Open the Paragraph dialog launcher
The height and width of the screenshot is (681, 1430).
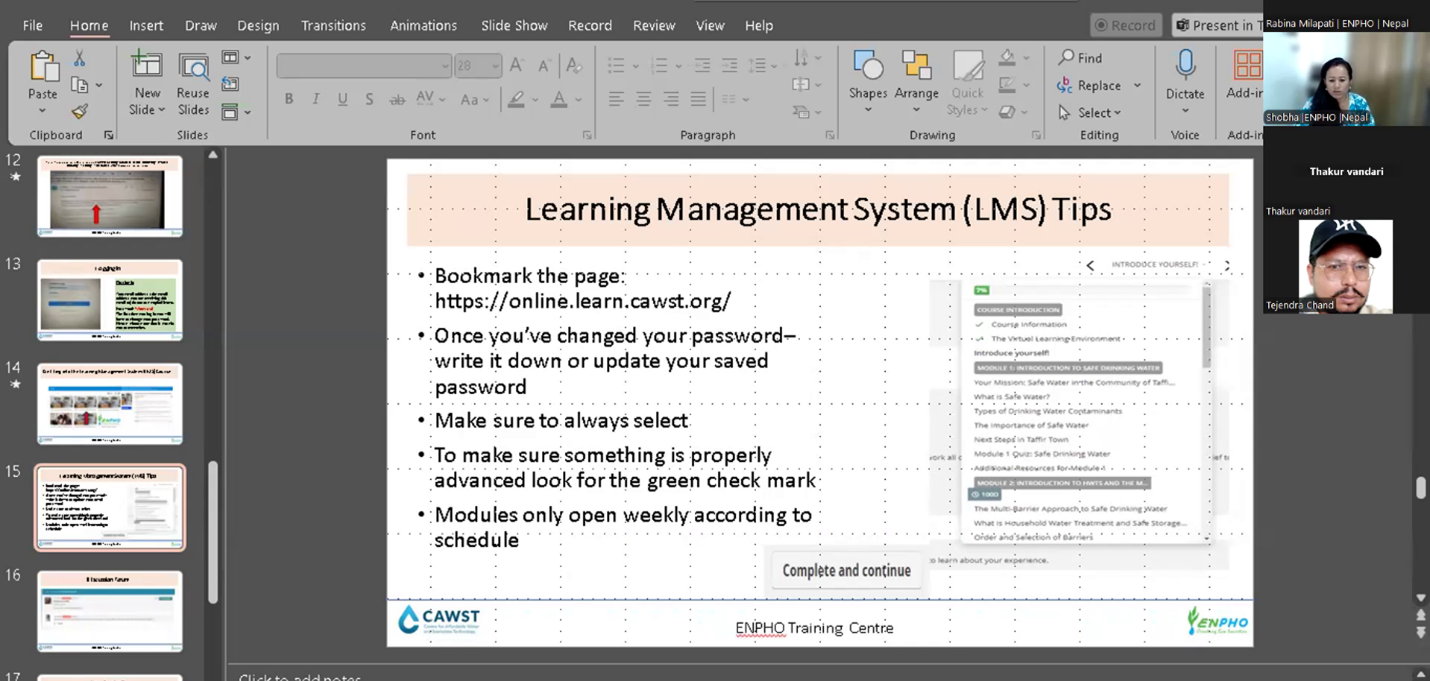coord(830,135)
